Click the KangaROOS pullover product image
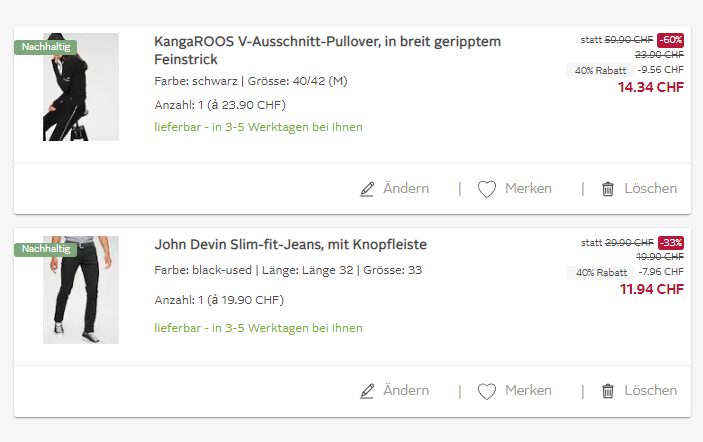 pyautogui.click(x=81, y=87)
